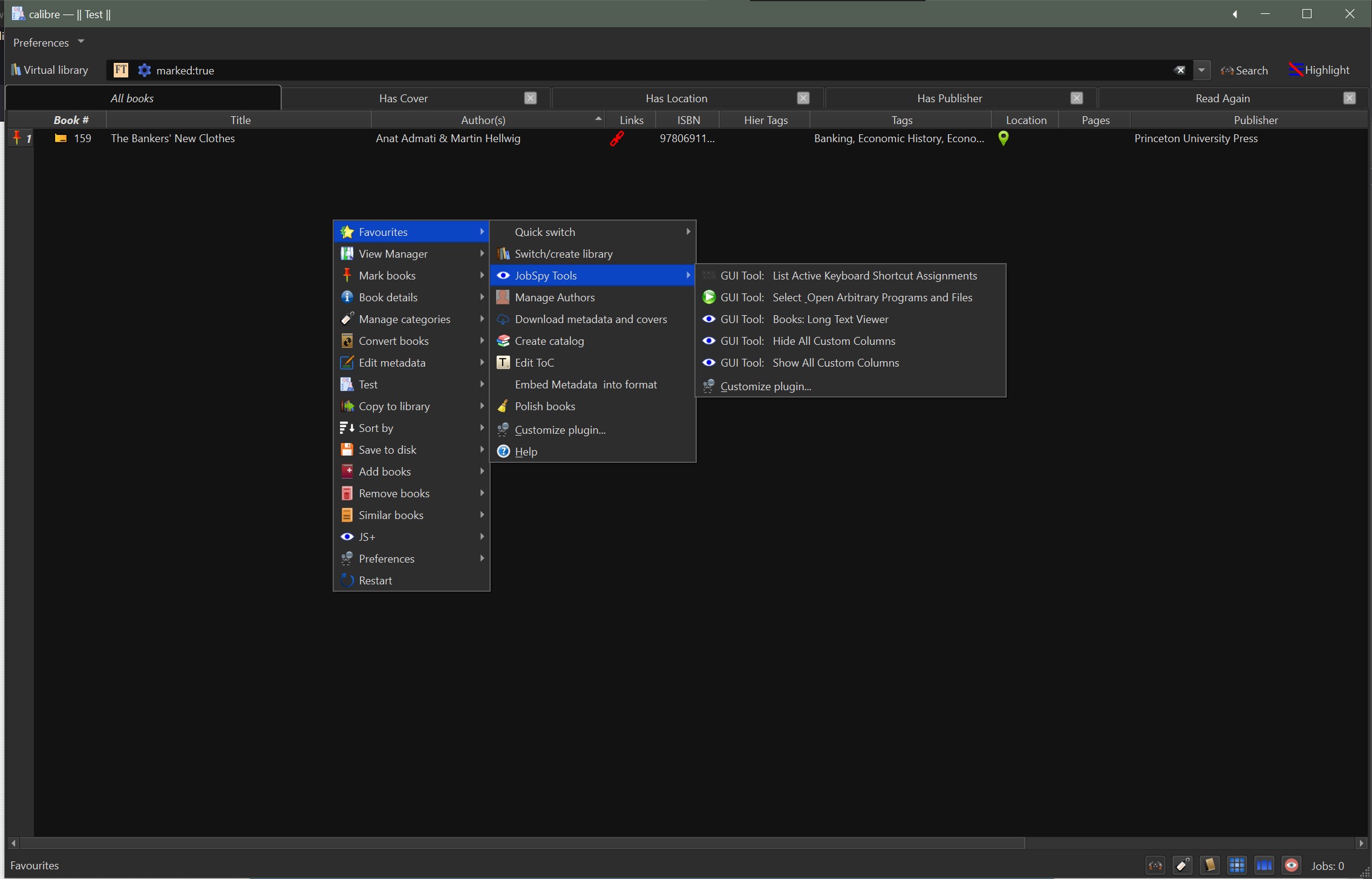Click the Virtual library button
1372x879 pixels.
(50, 70)
